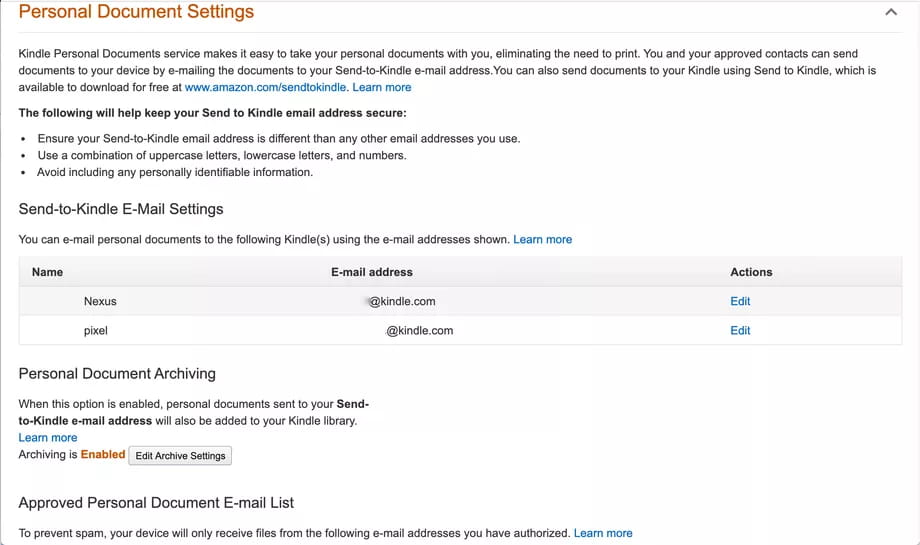Click Learn more after the sendtokindle link
Screen dimensions: 920x545
coord(382,87)
